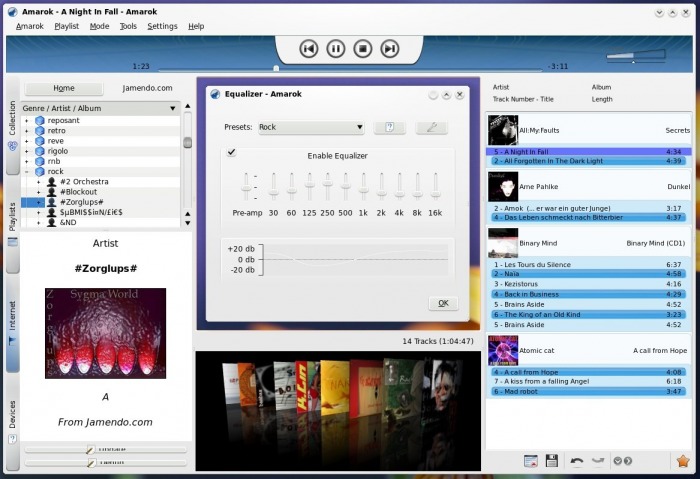This screenshot has width=700, height=479.
Task: Switch to the Internet sidebar tab
Action: pos(12,323)
